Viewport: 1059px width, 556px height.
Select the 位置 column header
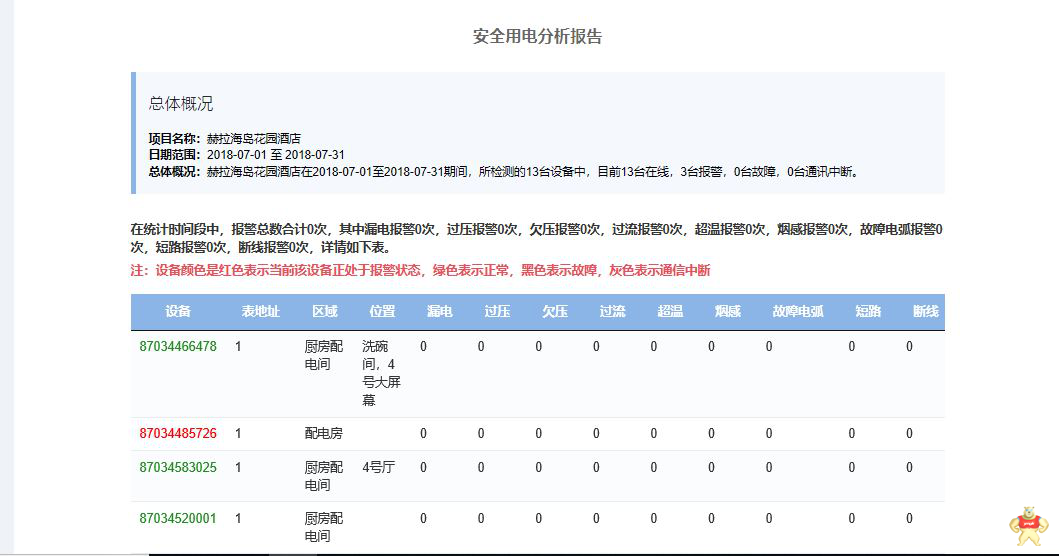coord(382,312)
